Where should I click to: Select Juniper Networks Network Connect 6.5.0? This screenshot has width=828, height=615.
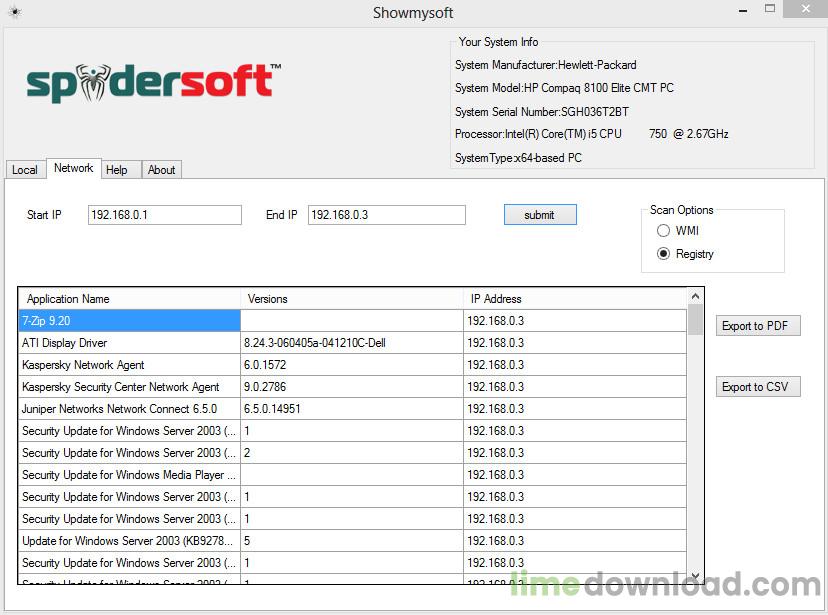coord(130,409)
